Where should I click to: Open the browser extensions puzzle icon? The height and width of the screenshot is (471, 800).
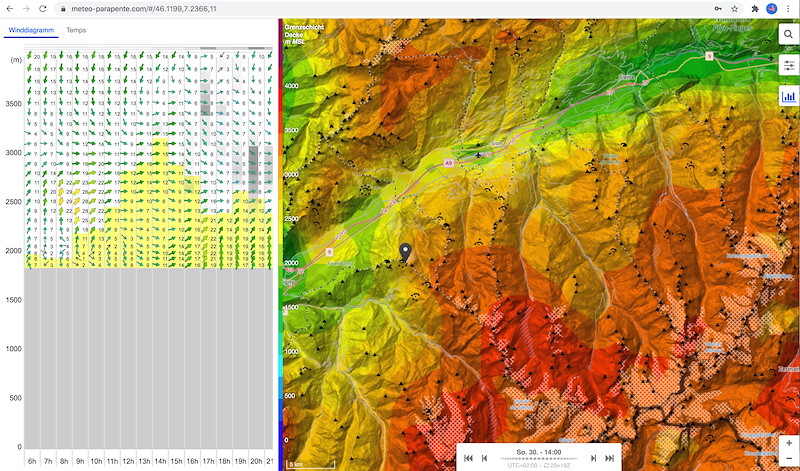pos(753,8)
